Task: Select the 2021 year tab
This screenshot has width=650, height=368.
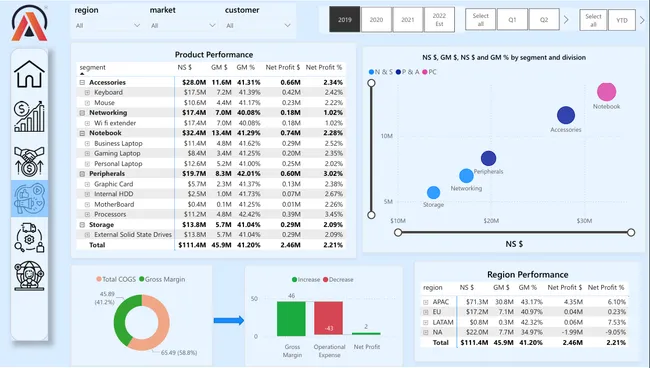Action: click(x=407, y=19)
